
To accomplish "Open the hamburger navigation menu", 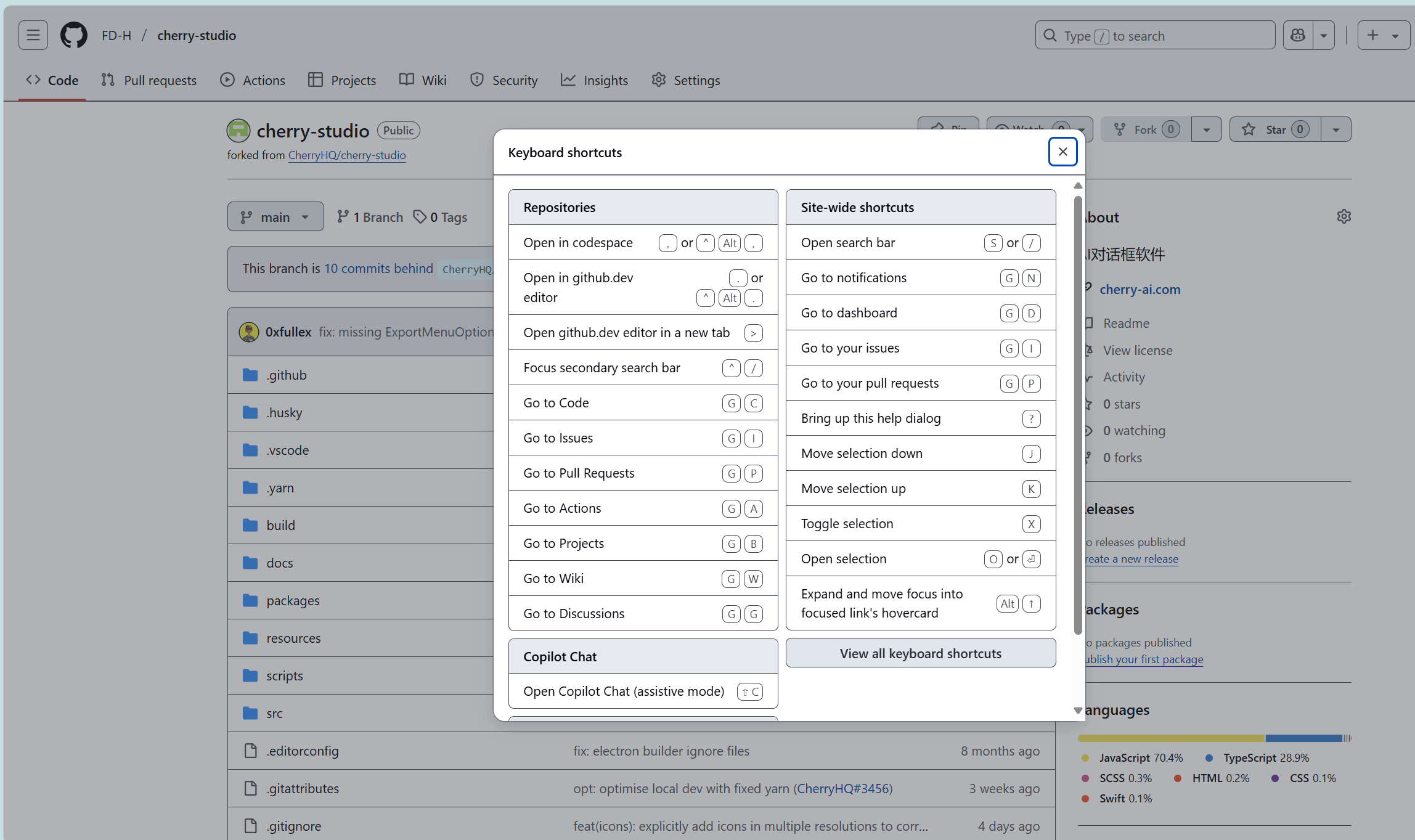I will pos(33,35).
